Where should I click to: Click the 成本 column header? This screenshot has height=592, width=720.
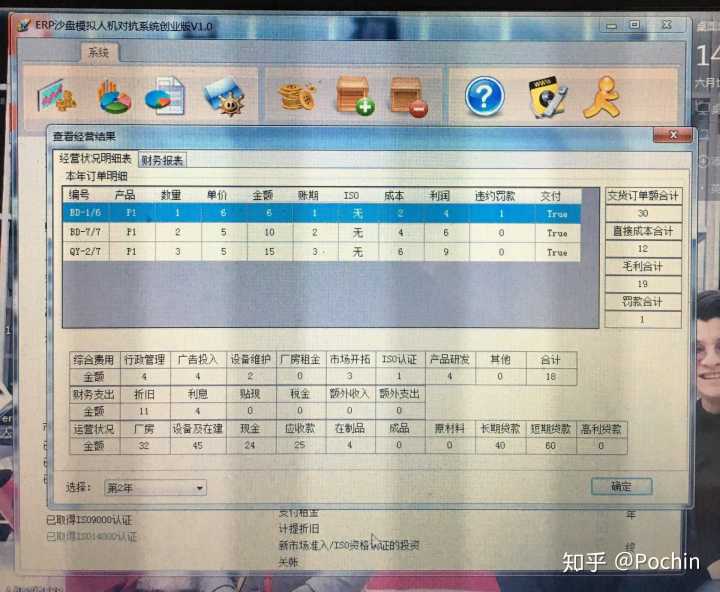[394, 196]
